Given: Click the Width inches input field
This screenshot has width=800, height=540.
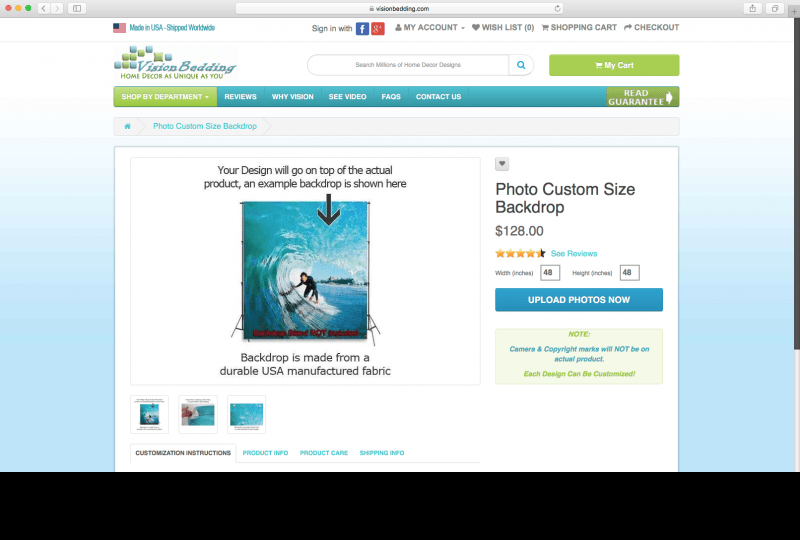Looking at the screenshot, I should (x=550, y=273).
